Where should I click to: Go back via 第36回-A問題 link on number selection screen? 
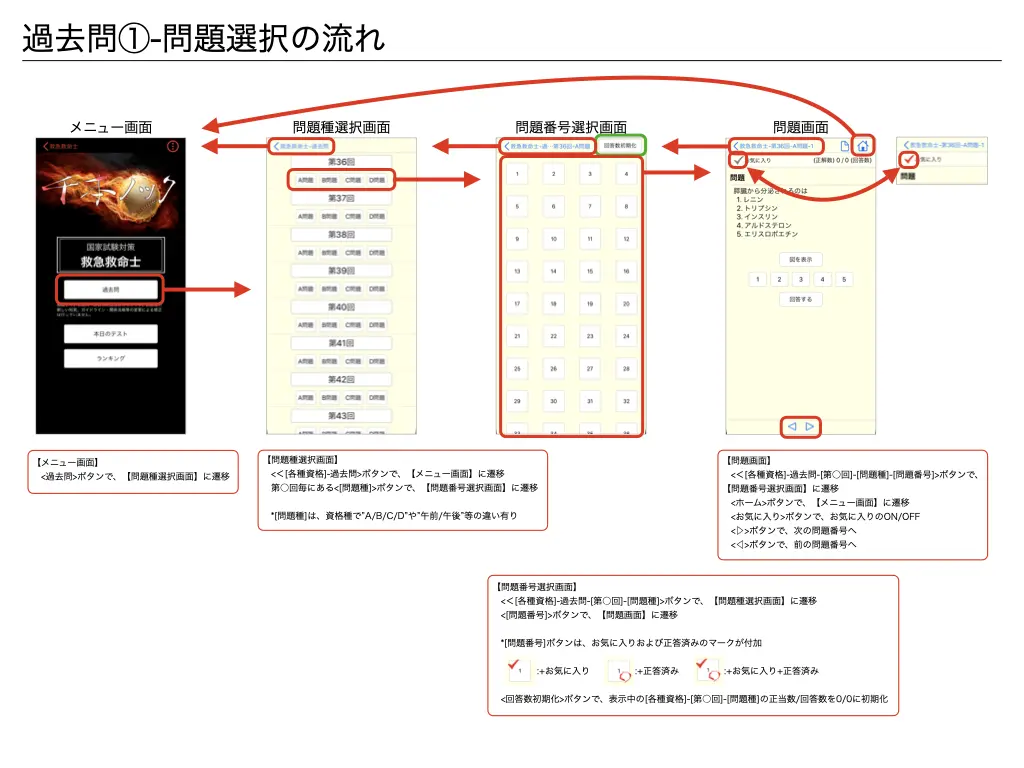tap(547, 146)
